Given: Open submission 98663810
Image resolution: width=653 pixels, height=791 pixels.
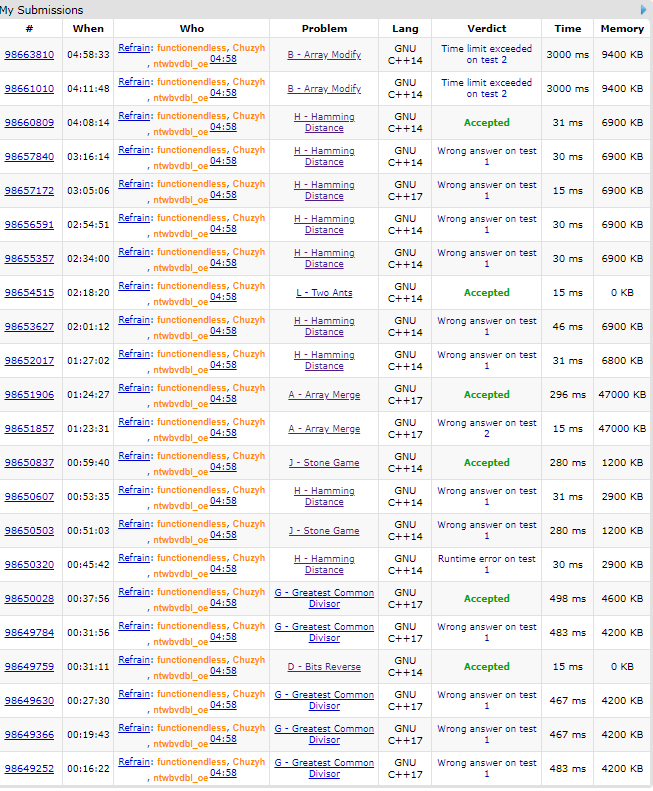Looking at the screenshot, I should (29, 54).
